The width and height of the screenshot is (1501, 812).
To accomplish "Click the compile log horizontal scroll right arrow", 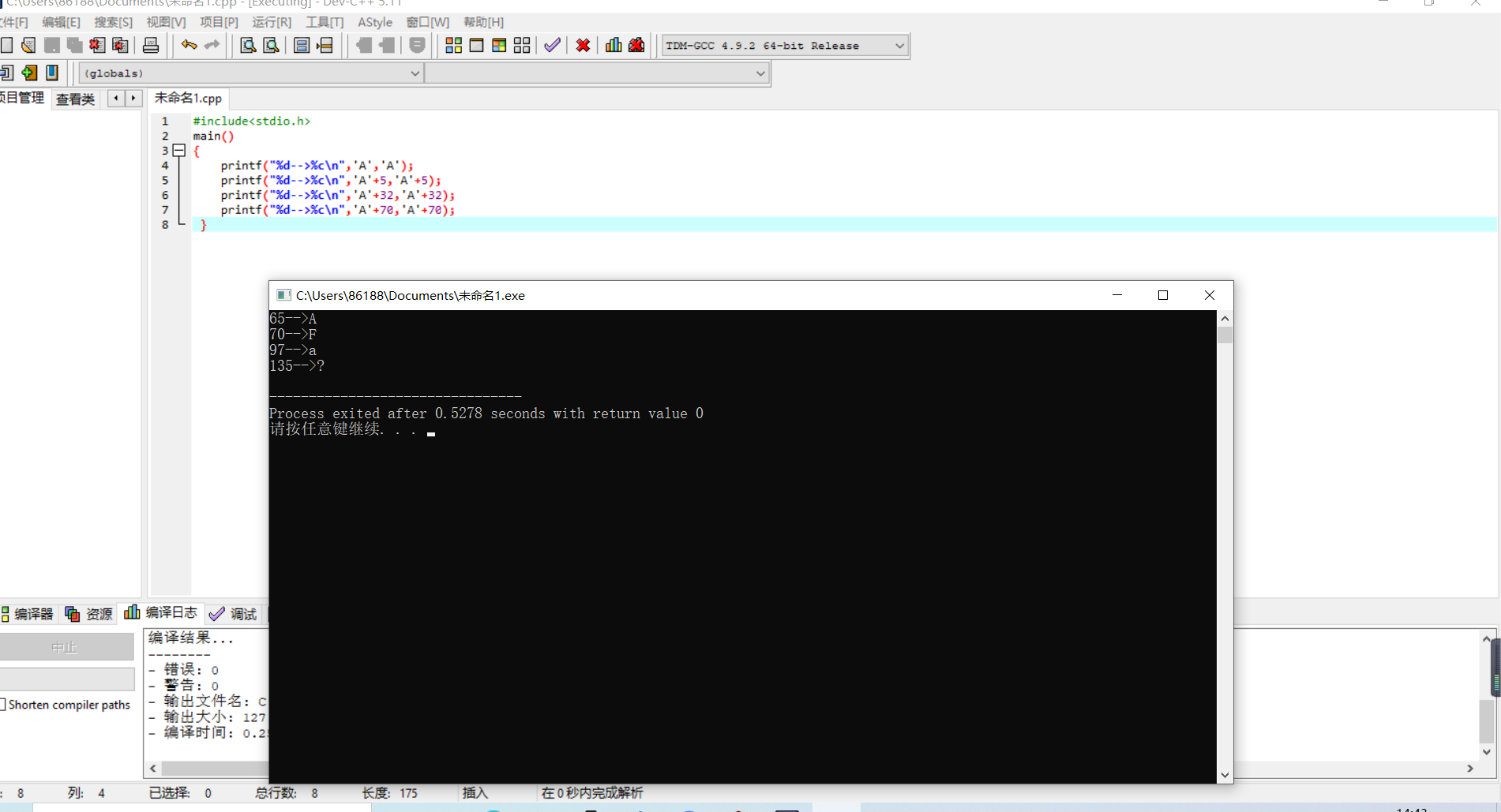I will click(x=1470, y=769).
